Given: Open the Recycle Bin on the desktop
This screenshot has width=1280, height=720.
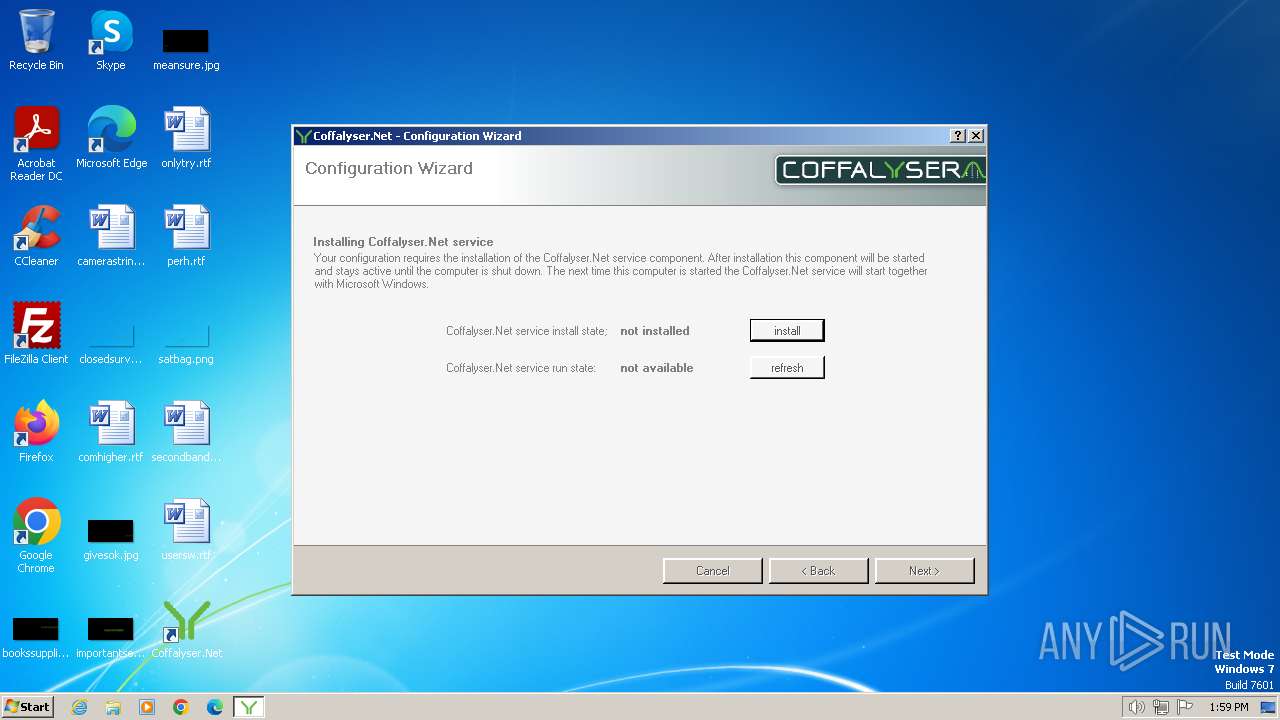Looking at the screenshot, I should 36,40.
